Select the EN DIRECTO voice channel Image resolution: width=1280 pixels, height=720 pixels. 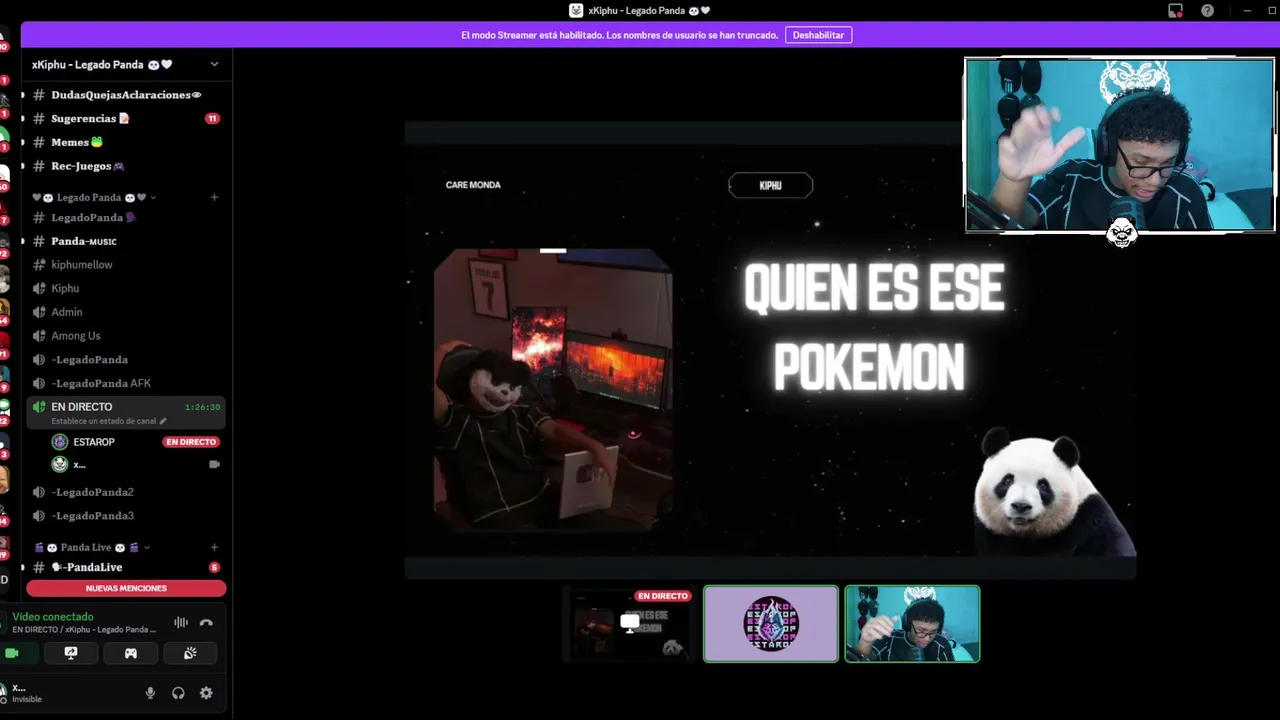tap(126, 412)
